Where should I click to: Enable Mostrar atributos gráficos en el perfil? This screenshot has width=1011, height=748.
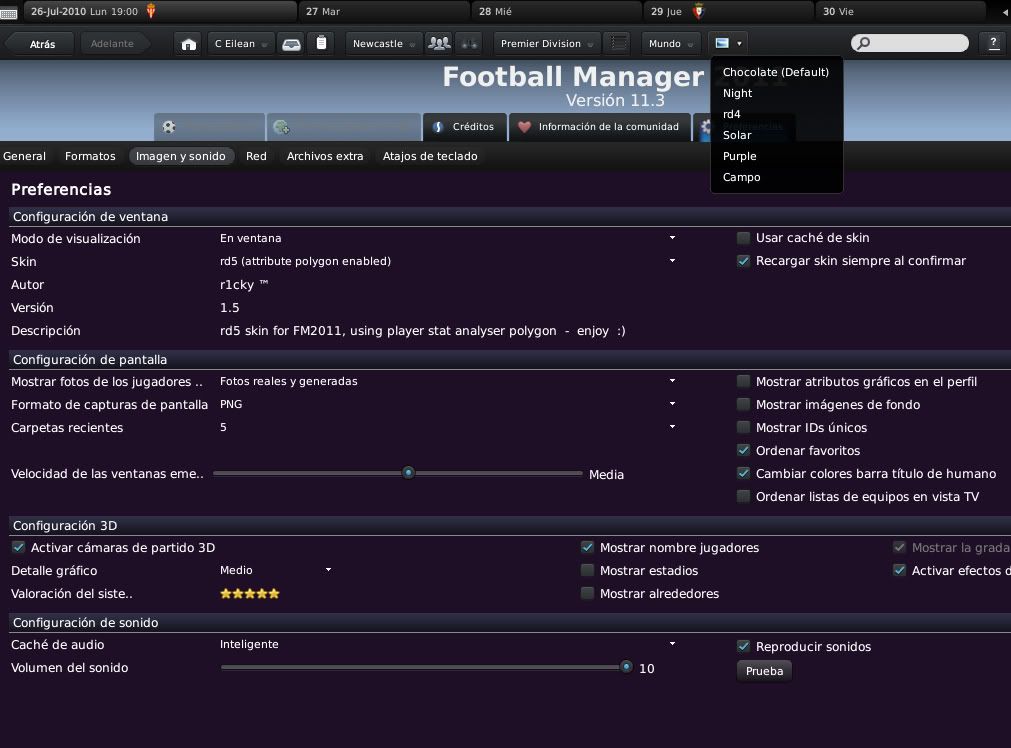[x=743, y=382]
